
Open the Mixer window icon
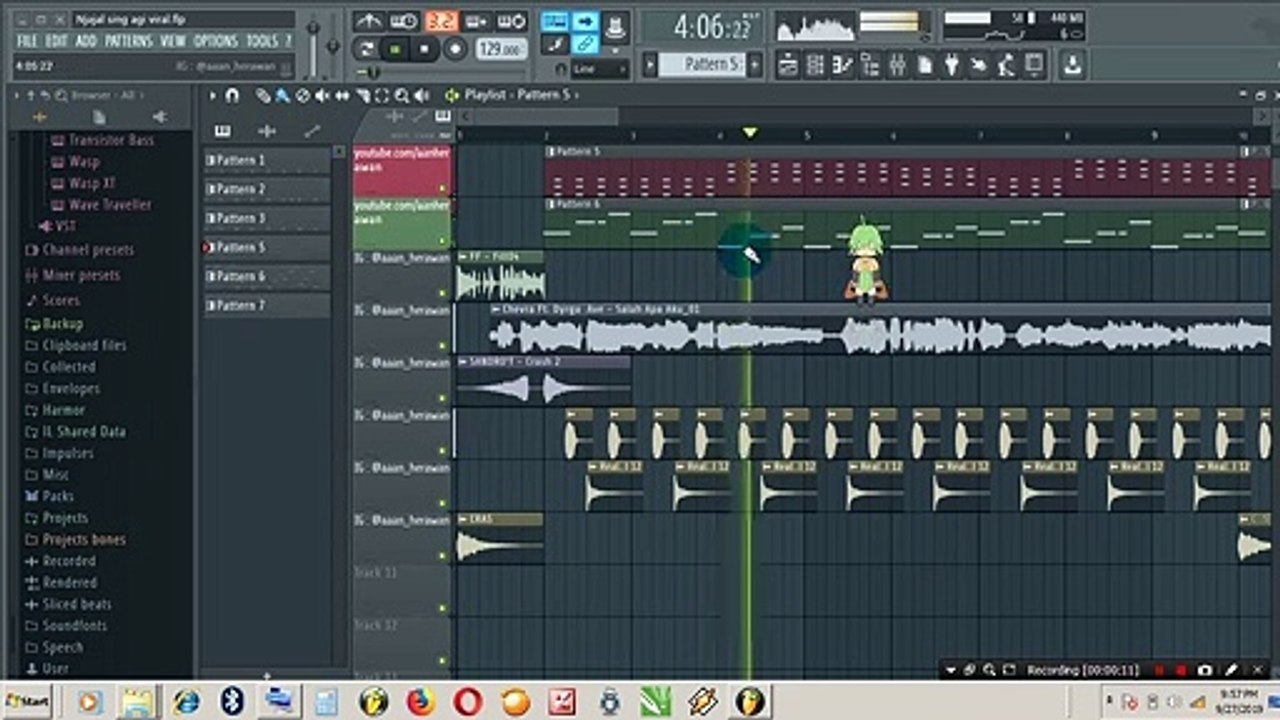(x=897, y=66)
